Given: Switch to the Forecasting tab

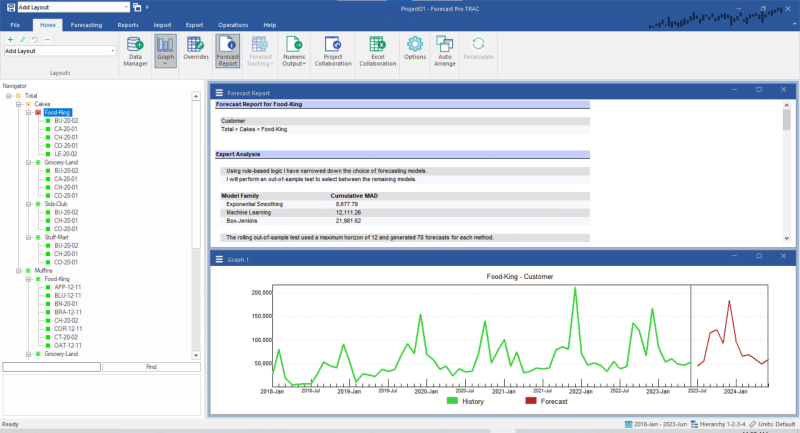Looking at the screenshot, I should click(x=86, y=25).
